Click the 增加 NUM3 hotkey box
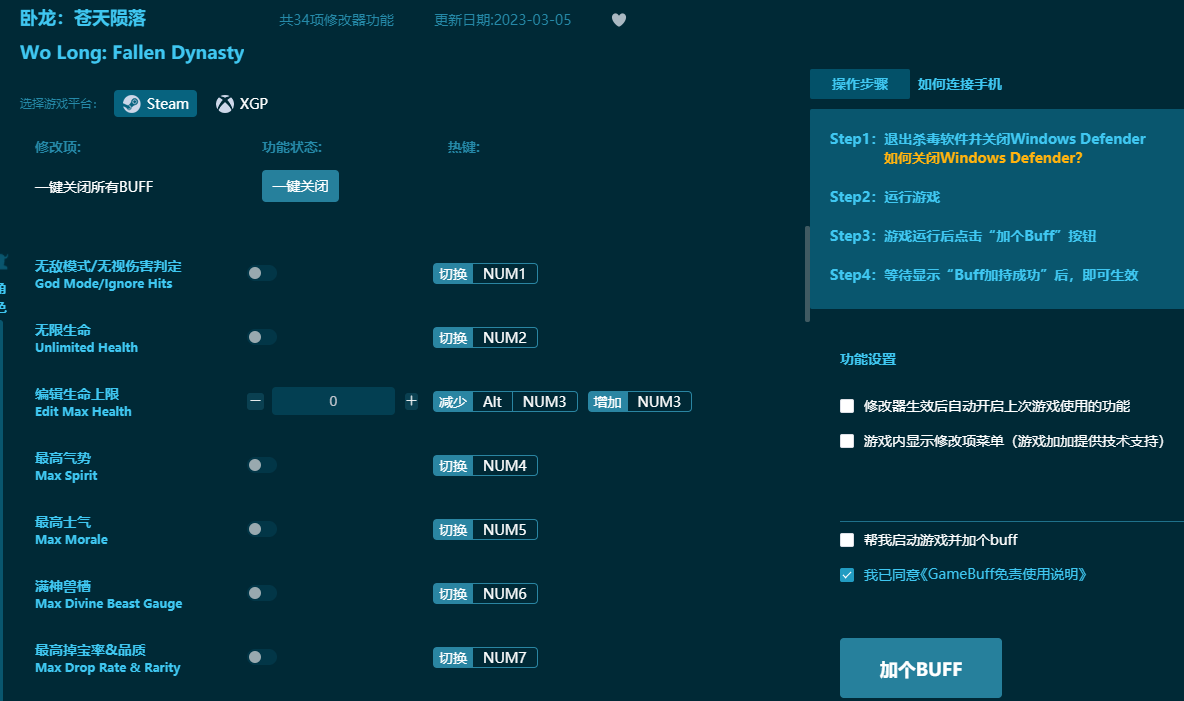 [640, 402]
